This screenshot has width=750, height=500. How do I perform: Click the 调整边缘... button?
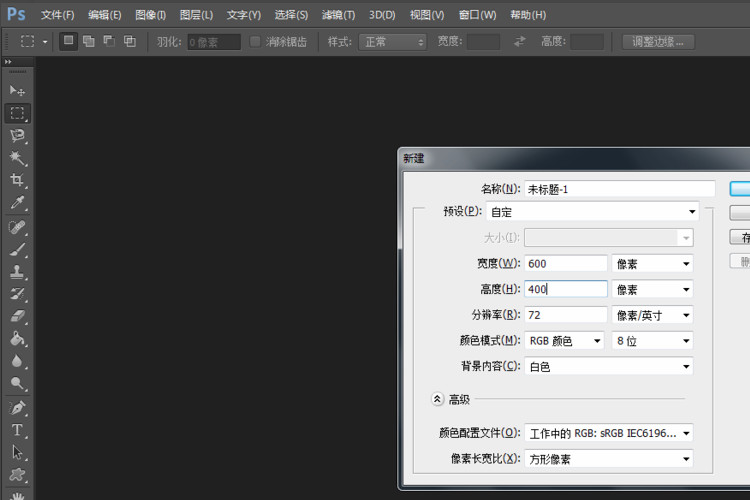click(x=658, y=42)
